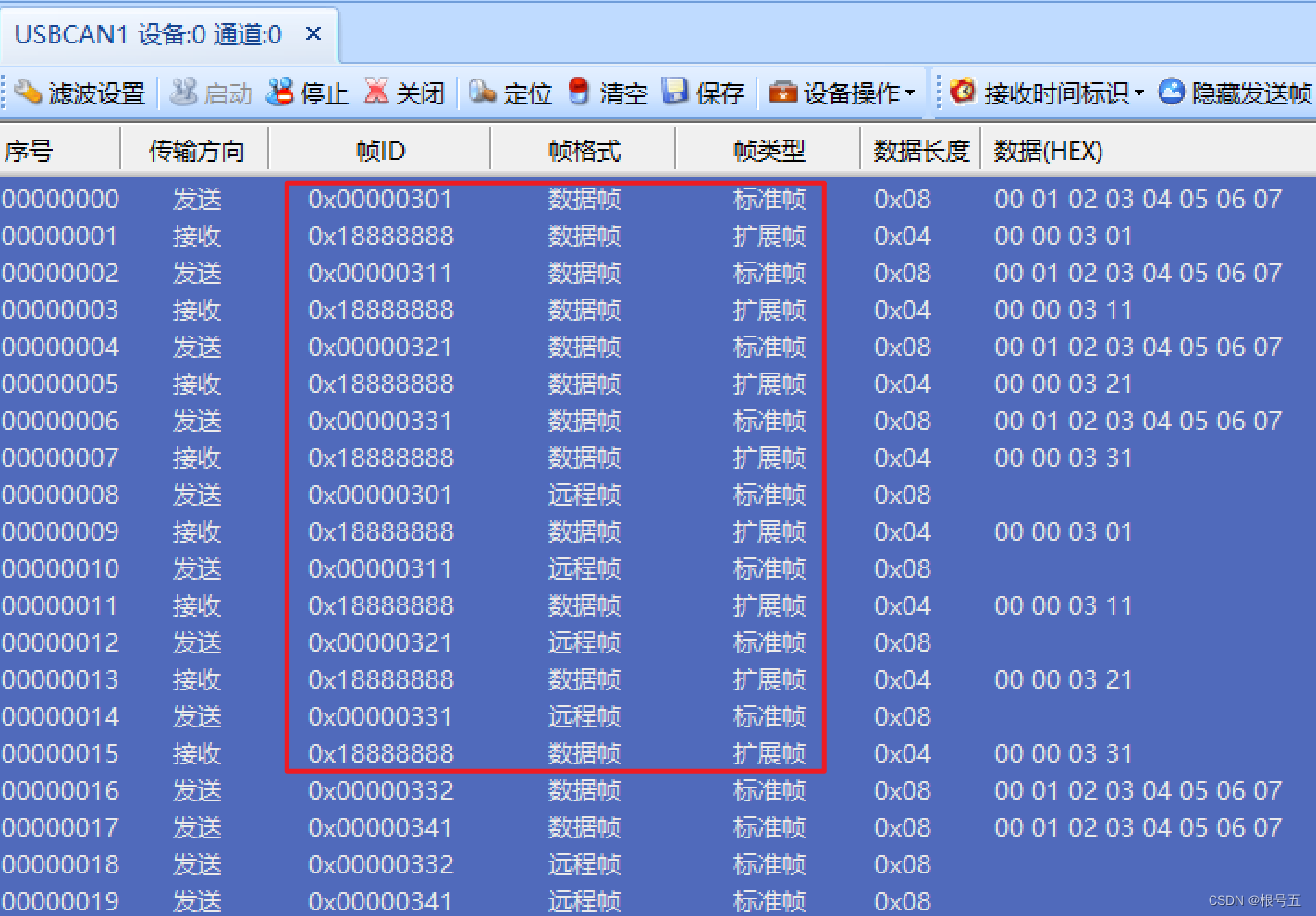Open the 滤波设置 filter settings icon
This screenshot has width=1316, height=916.
28,92
